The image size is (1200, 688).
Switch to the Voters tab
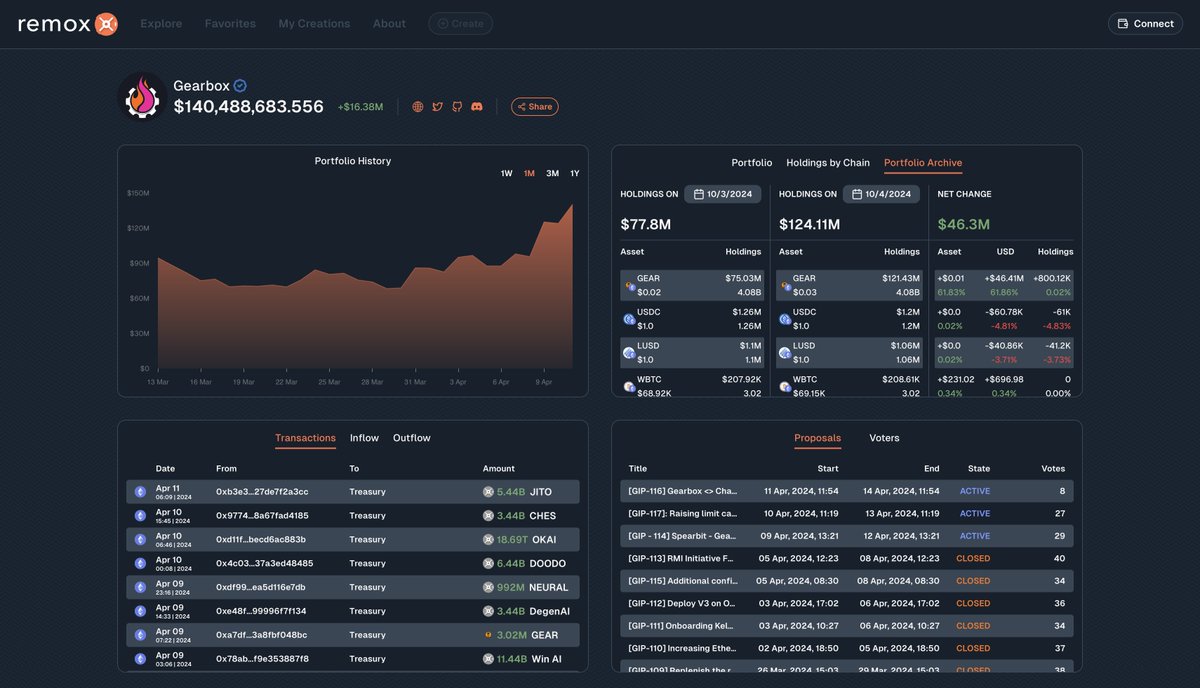click(x=884, y=438)
